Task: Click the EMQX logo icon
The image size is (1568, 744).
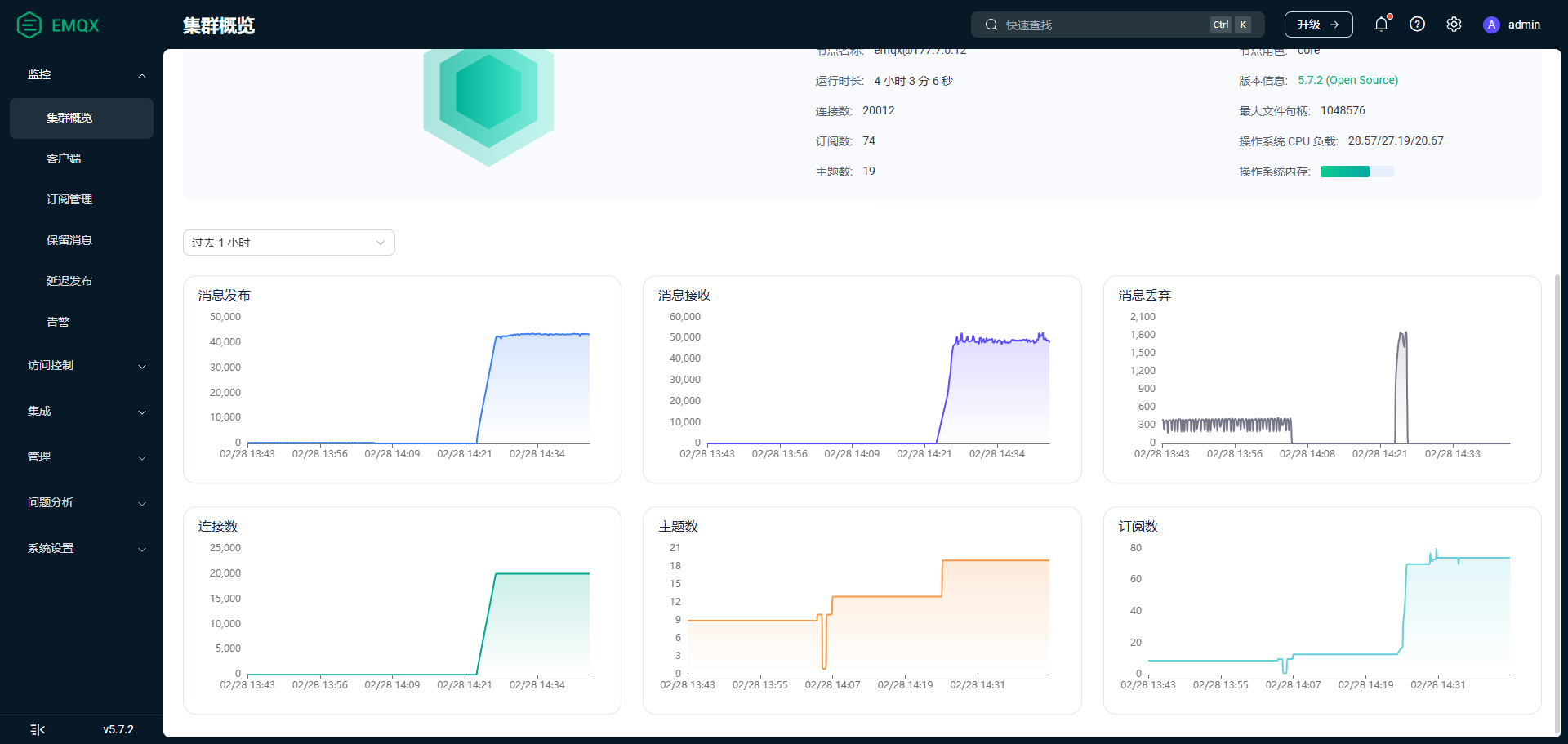Action: coord(29,25)
